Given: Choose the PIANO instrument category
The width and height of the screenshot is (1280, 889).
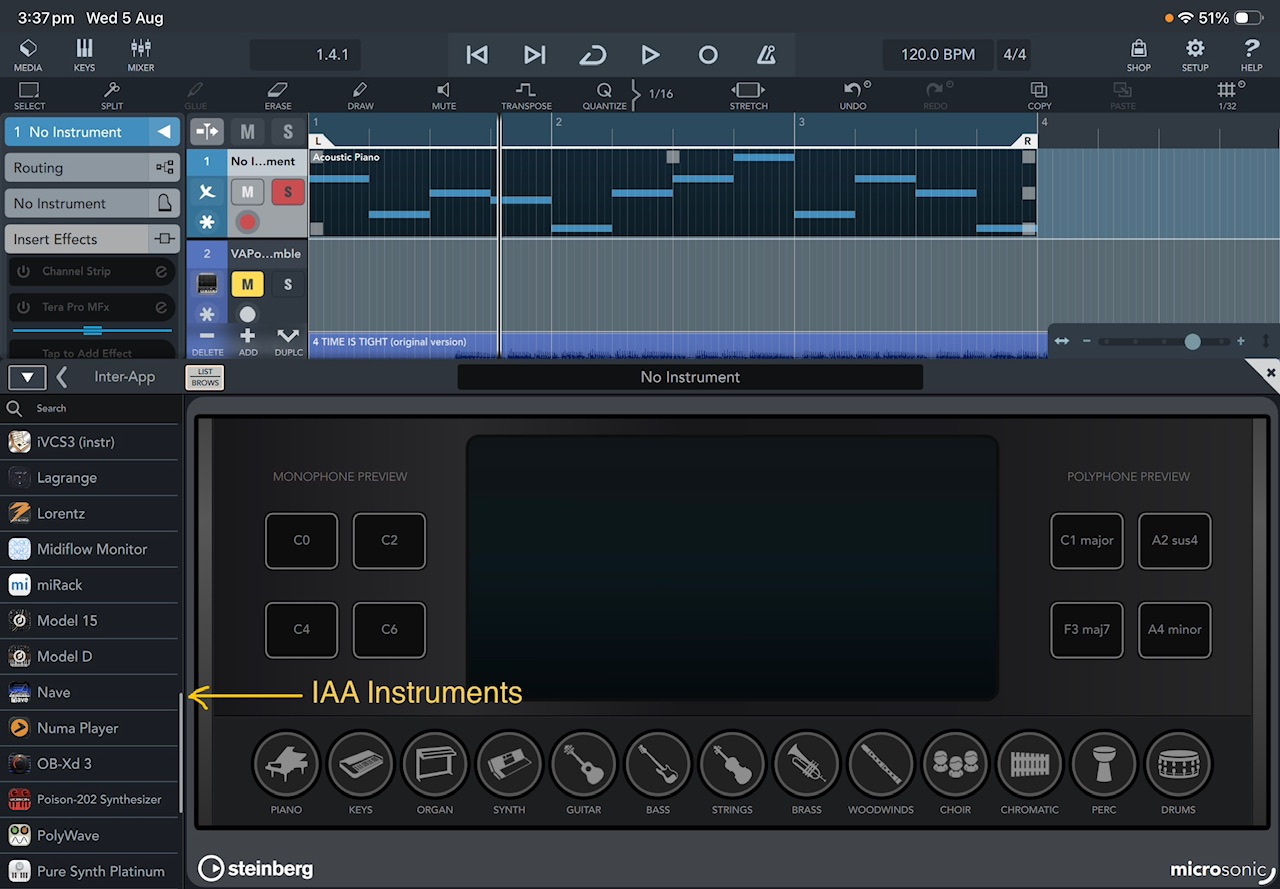Looking at the screenshot, I should click(286, 765).
